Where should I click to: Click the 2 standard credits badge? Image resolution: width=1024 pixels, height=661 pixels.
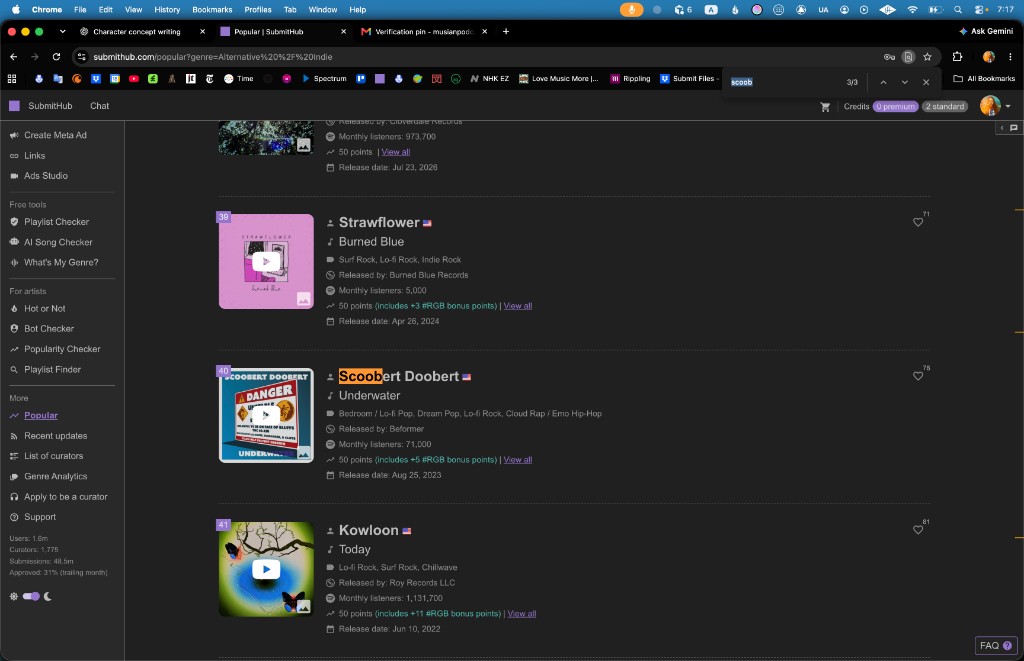944,106
